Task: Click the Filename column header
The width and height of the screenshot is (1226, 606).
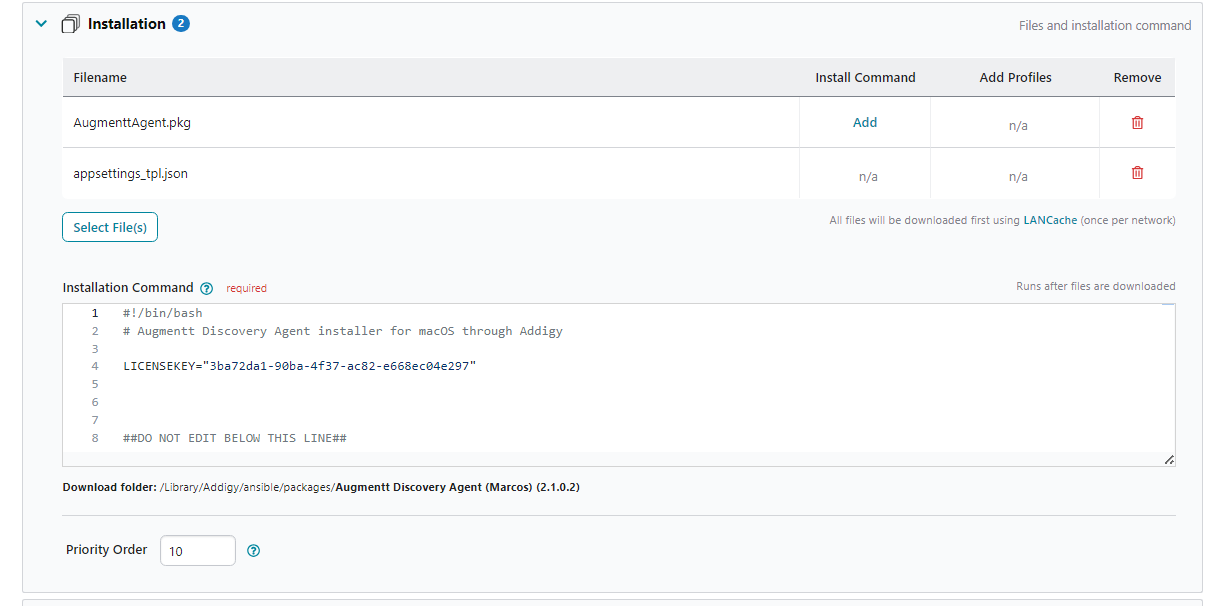Action: [x=100, y=77]
